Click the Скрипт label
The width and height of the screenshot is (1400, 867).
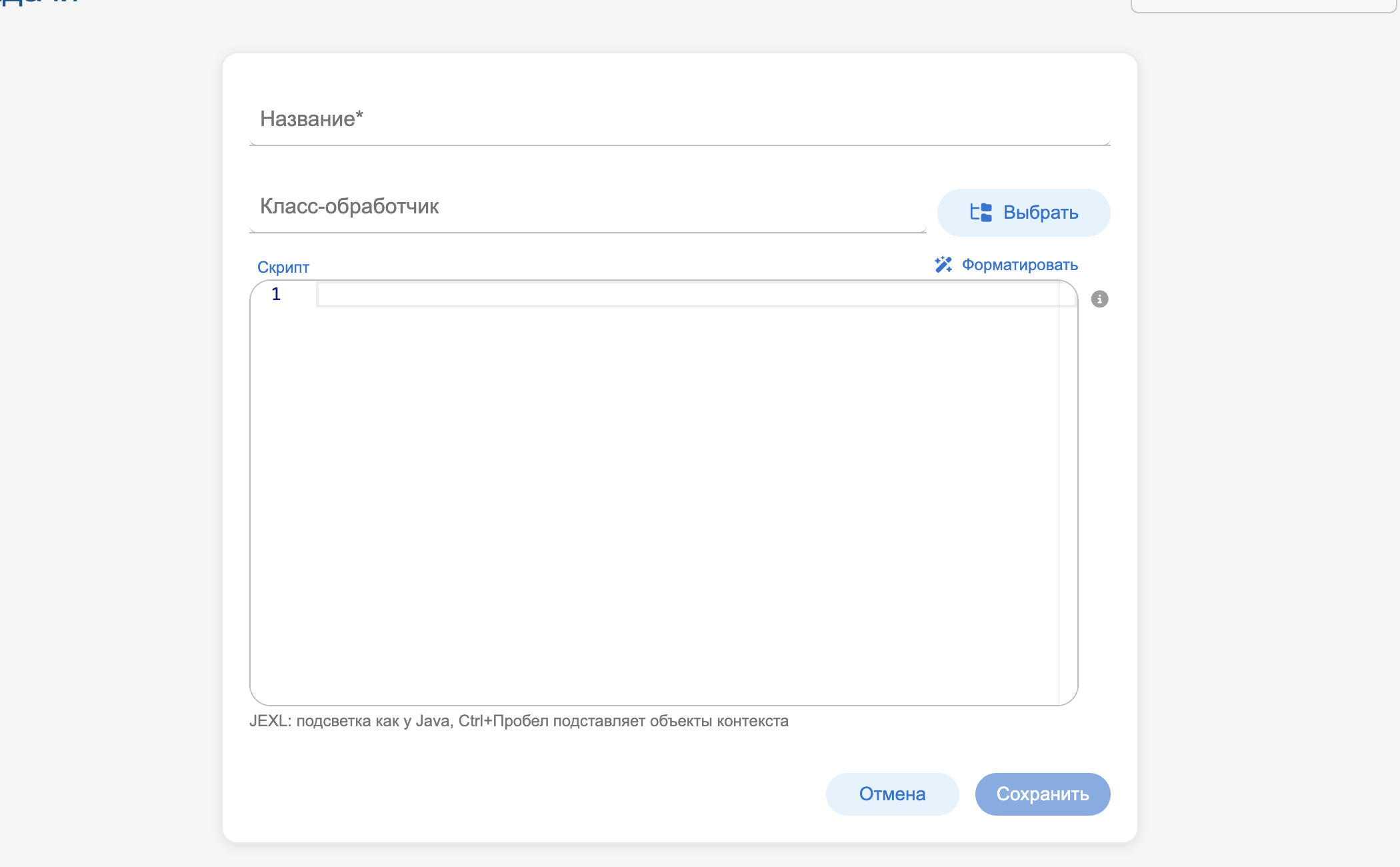pos(283,267)
